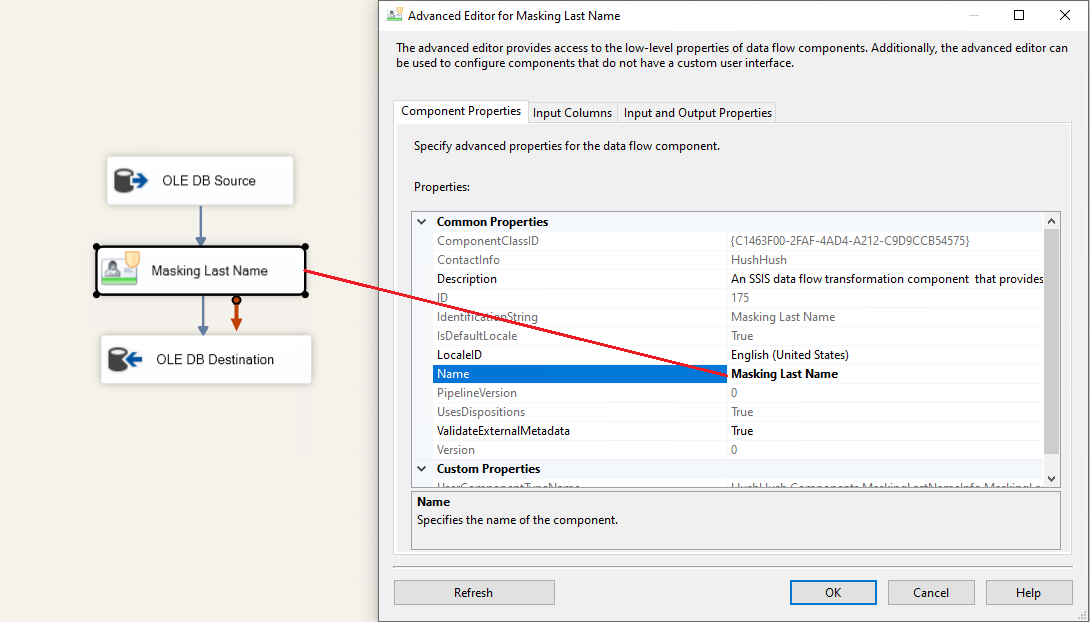Click the Advanced Editor title bar icon
1090x622 pixels.
click(395, 15)
